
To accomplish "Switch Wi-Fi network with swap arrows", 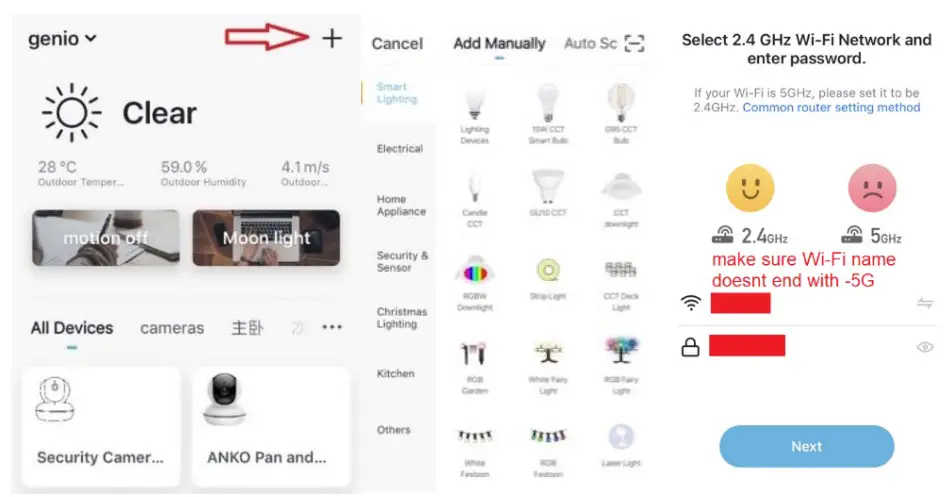I will coord(925,303).
